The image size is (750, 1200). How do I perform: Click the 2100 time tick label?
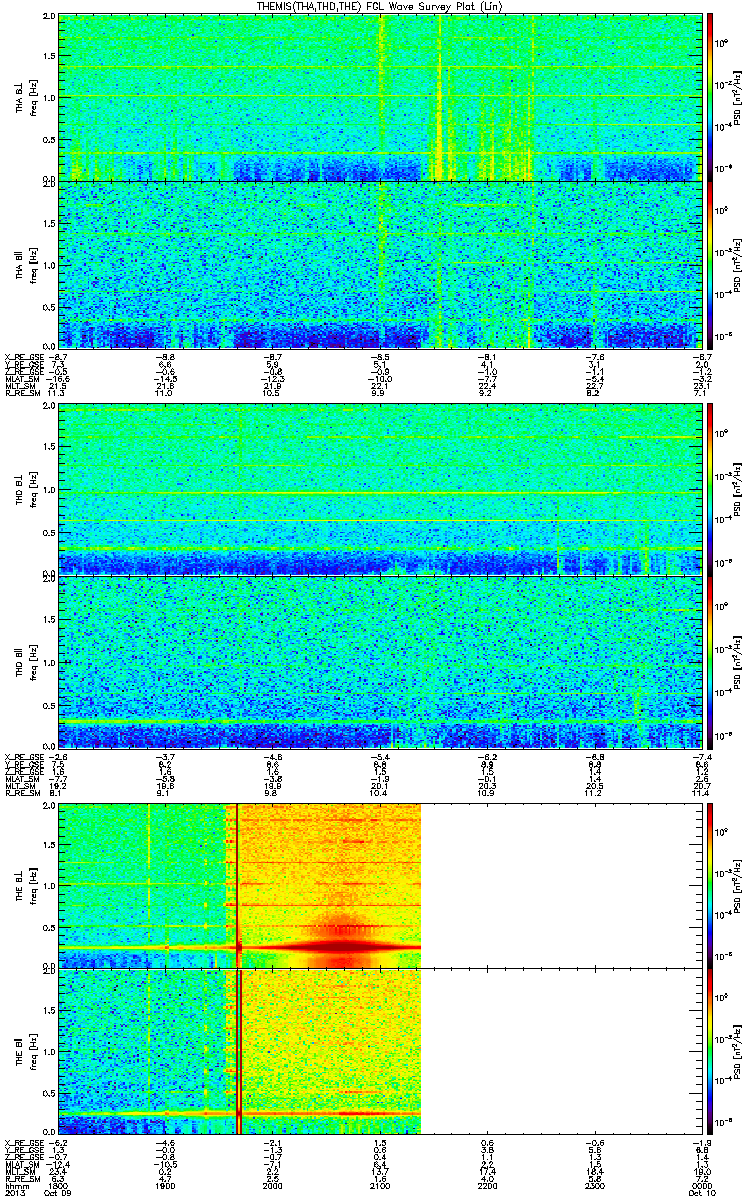tap(379, 1184)
